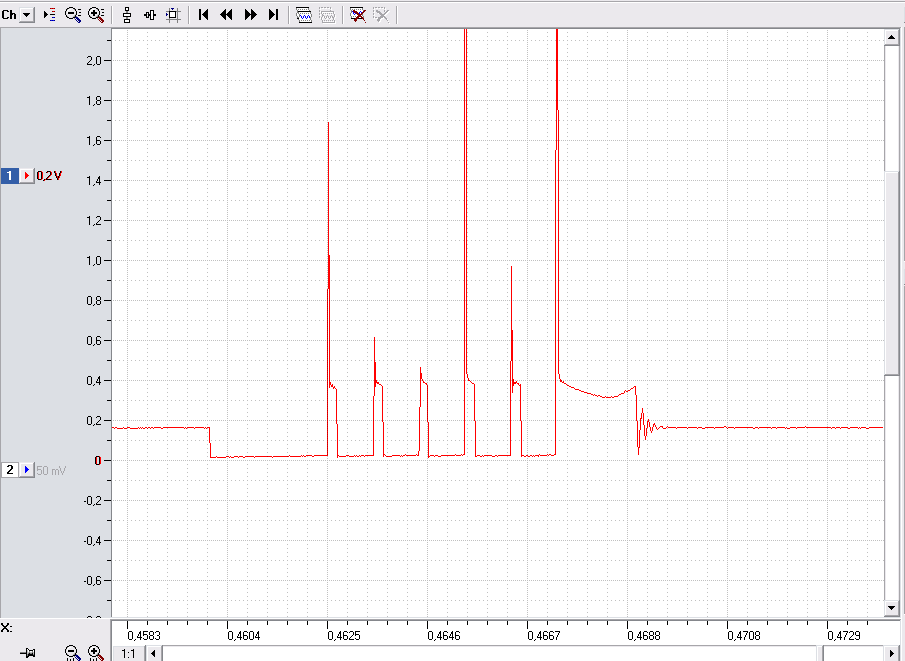
Task: Click the 0,4583 time axis label
Action: click(144, 636)
